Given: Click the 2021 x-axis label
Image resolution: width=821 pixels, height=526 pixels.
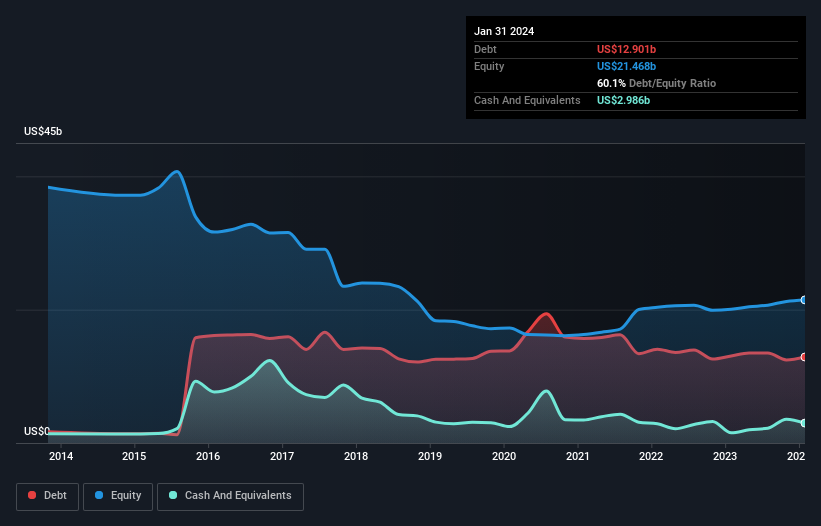Looking at the screenshot, I should click(x=578, y=456).
